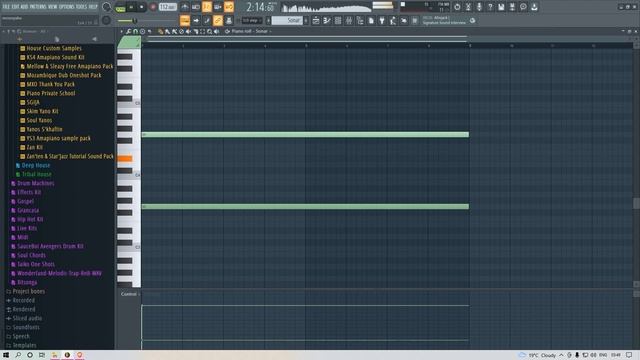640x360 pixels.
Task: Expand the Drum Machines folder
Action: coord(36,183)
